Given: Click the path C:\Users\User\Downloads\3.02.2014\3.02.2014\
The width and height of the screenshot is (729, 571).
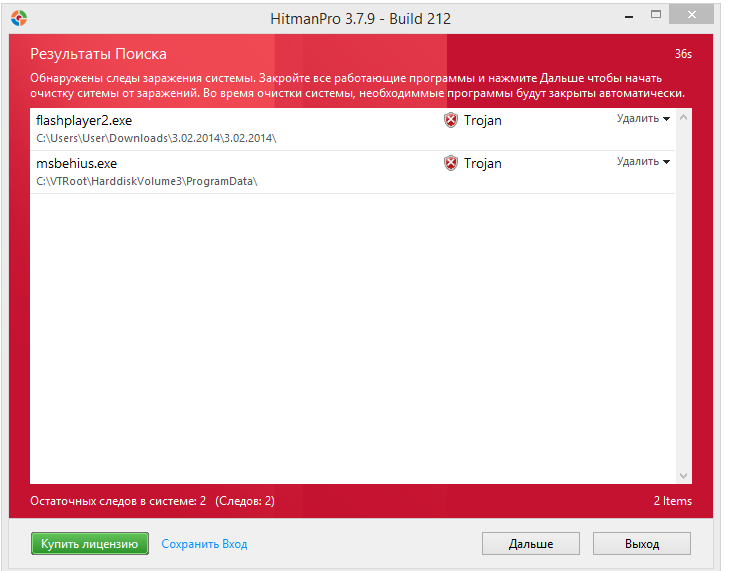Looking at the screenshot, I should pyautogui.click(x=156, y=138).
